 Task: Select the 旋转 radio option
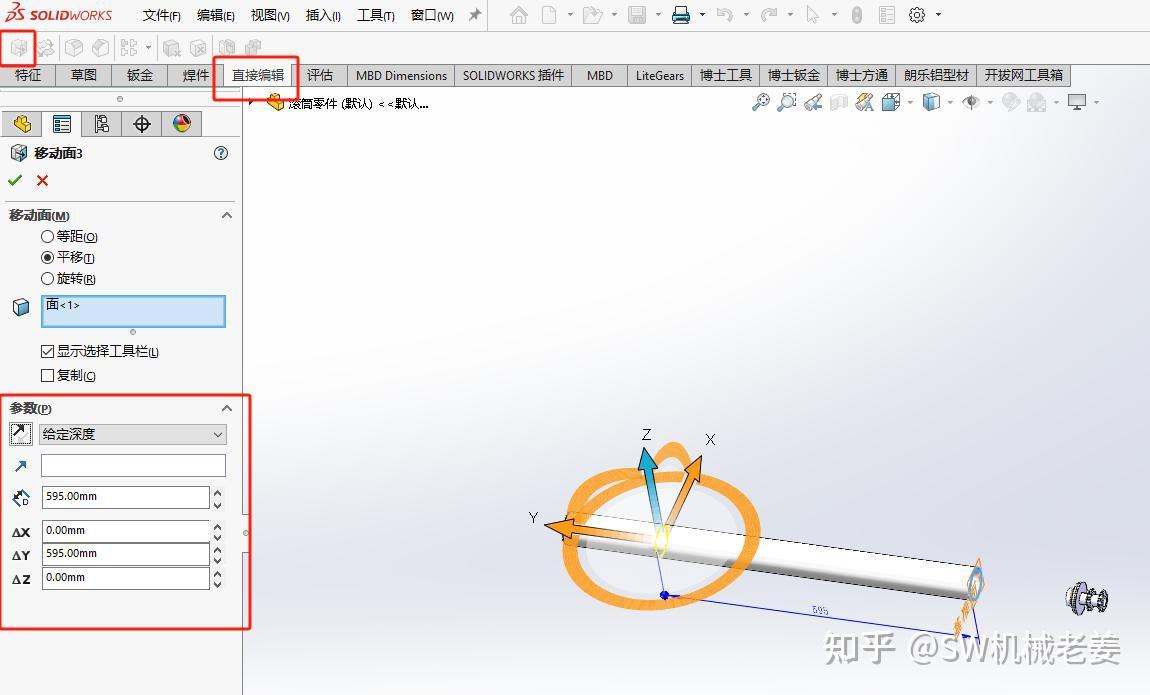tap(48, 278)
